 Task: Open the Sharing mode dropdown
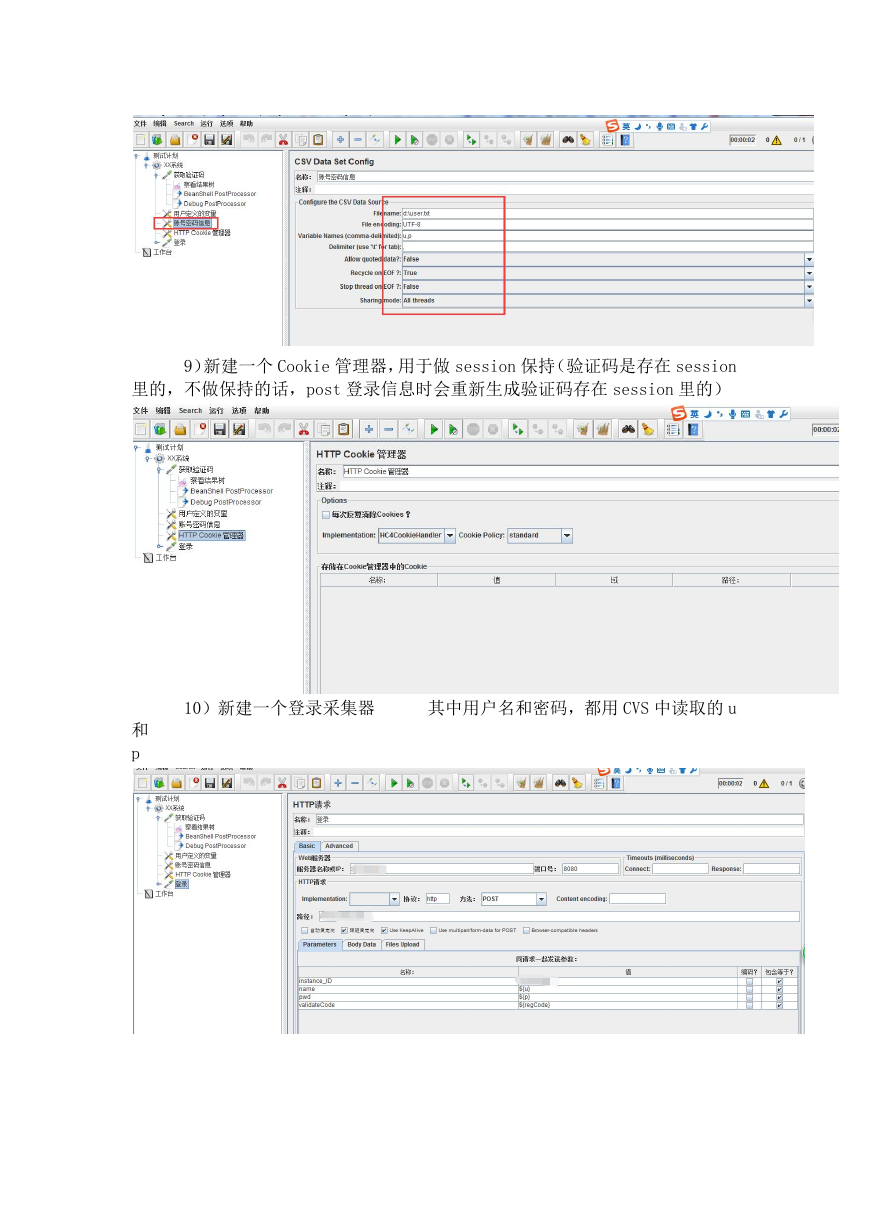[x=808, y=300]
